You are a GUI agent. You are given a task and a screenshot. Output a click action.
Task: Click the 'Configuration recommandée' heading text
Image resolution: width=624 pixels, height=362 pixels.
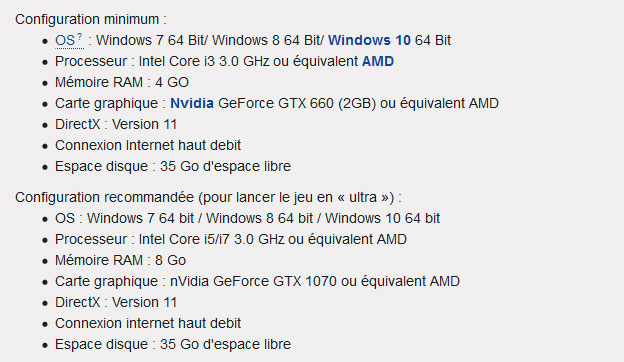pos(104,197)
